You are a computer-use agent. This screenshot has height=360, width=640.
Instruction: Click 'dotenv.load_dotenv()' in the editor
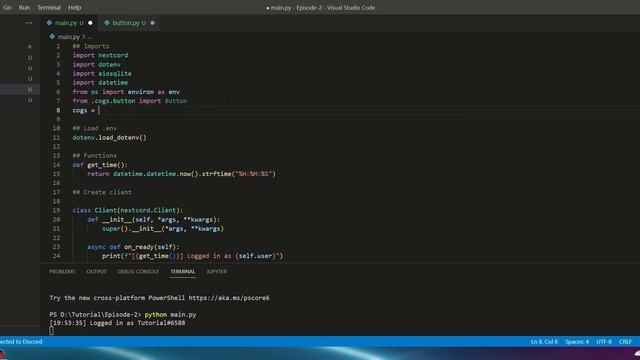(x=109, y=138)
